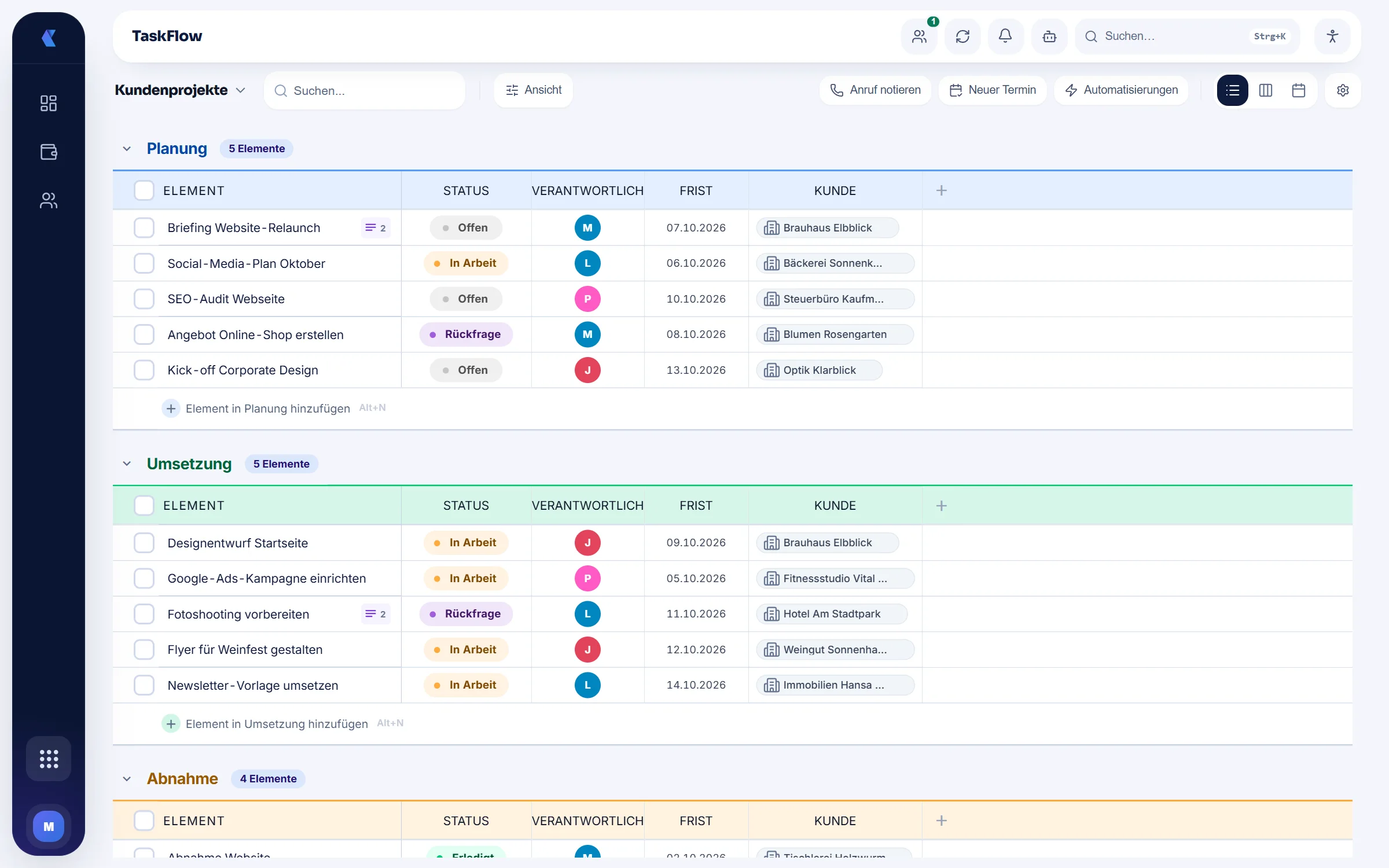Check the Social-Media-Plan Oktober row
The width and height of the screenshot is (1389, 868).
144,263
